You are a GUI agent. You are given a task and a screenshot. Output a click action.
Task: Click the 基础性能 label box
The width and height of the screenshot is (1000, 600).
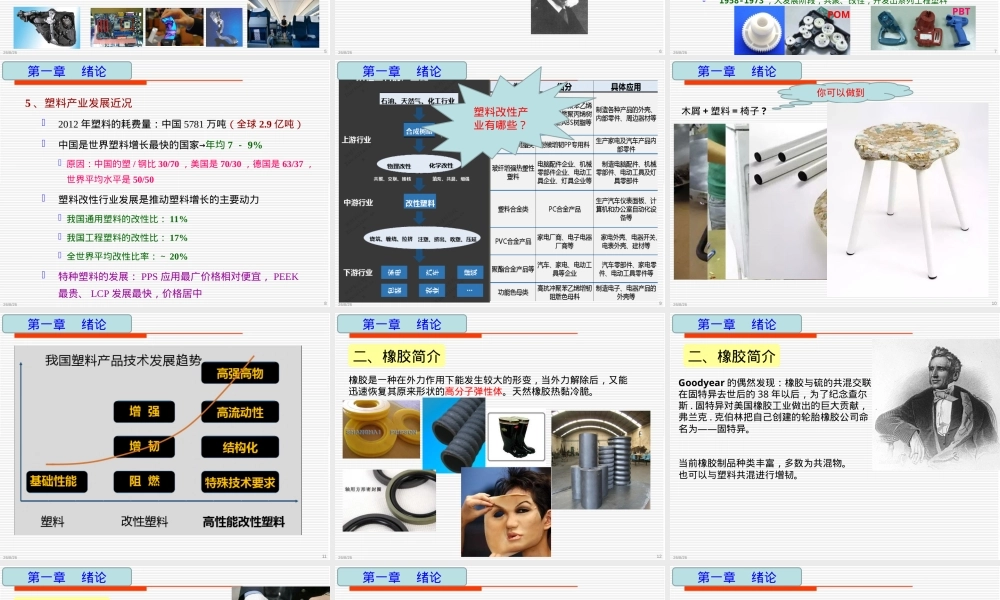(57, 481)
